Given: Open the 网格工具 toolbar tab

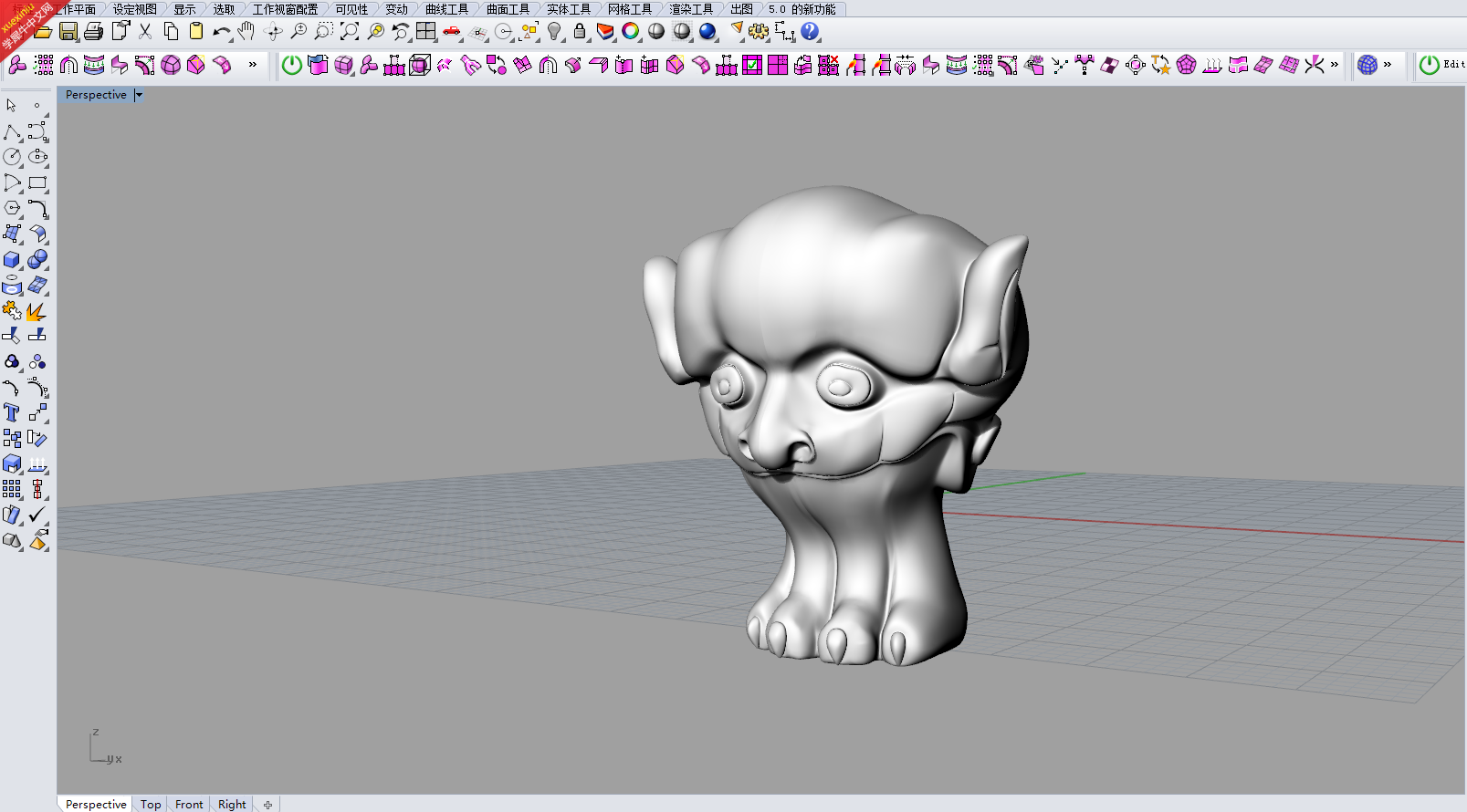Looking at the screenshot, I should [630, 9].
